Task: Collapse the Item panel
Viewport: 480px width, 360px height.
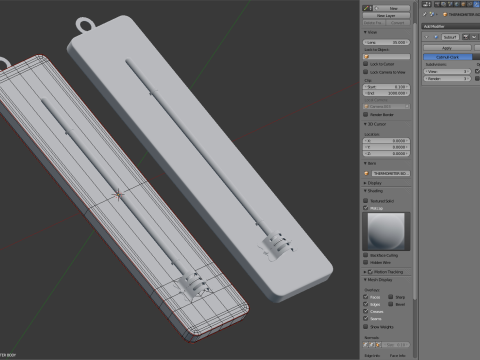Action: pyautogui.click(x=365, y=163)
